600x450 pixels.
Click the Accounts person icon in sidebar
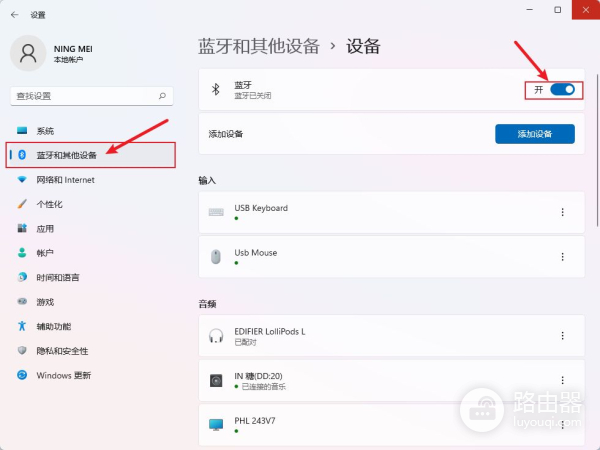pos(22,253)
